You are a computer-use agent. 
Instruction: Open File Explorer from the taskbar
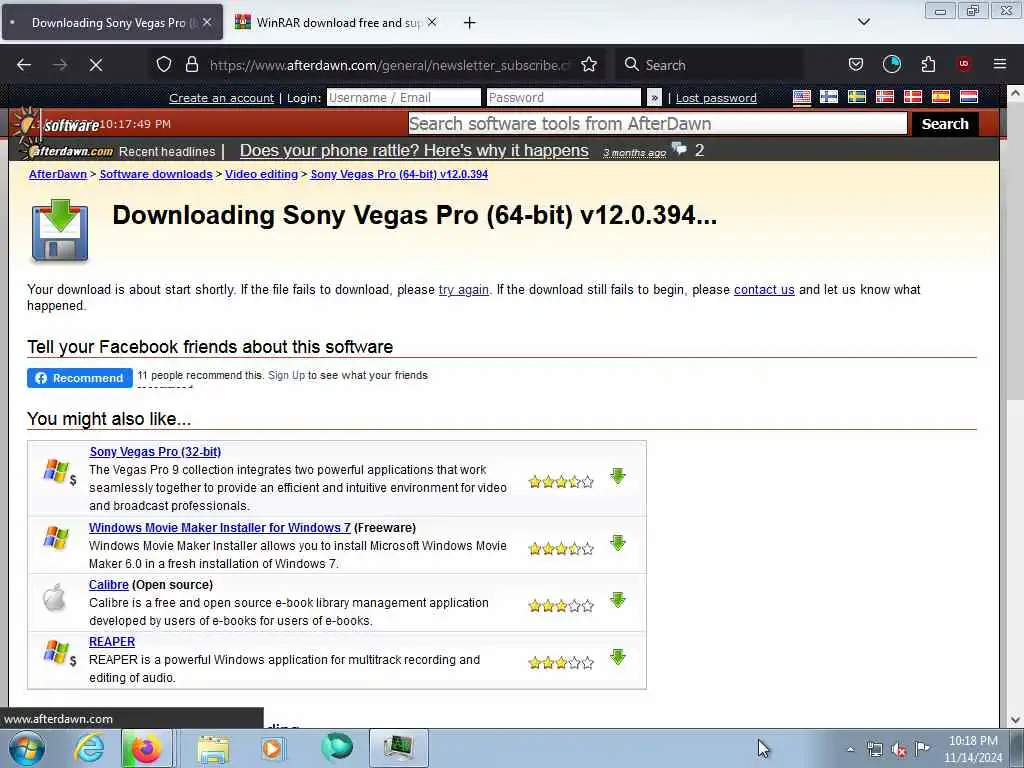tap(214, 748)
